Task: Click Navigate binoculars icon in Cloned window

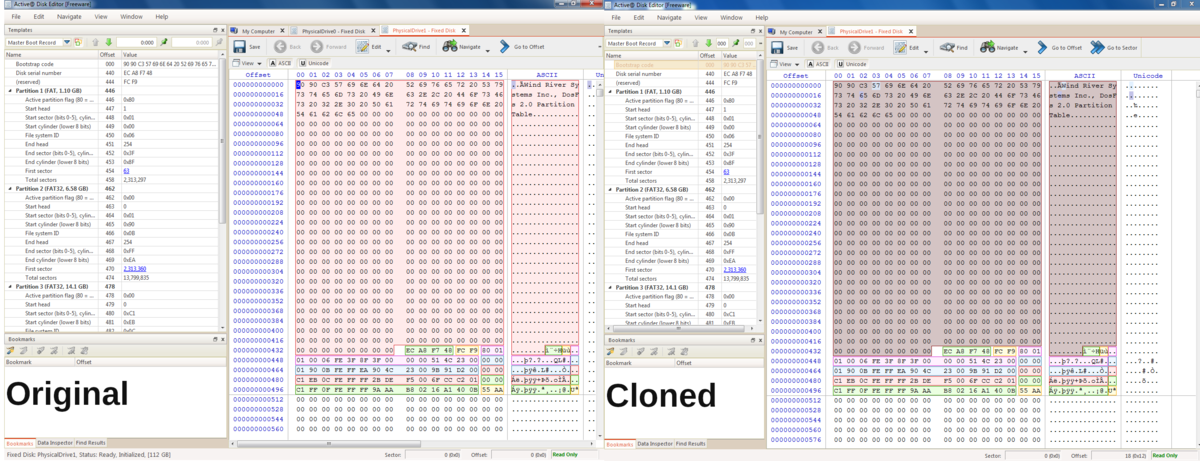Action: (988, 47)
